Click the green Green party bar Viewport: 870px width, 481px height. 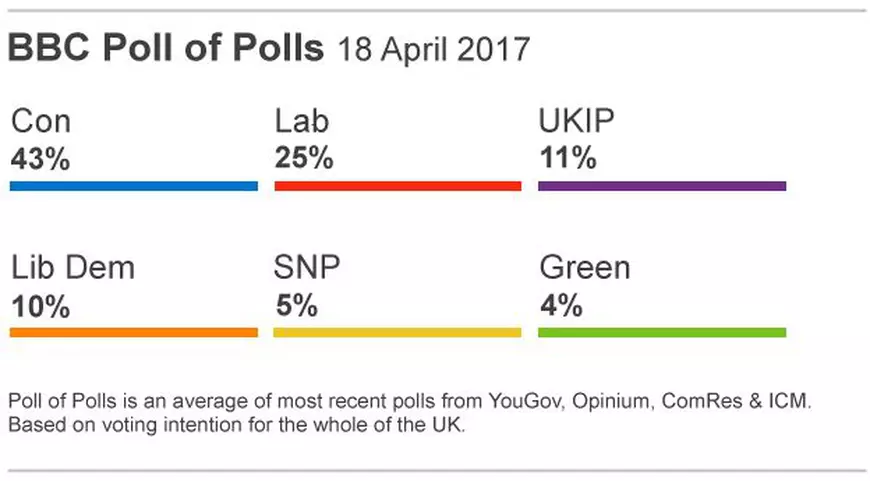pyautogui.click(x=662, y=332)
